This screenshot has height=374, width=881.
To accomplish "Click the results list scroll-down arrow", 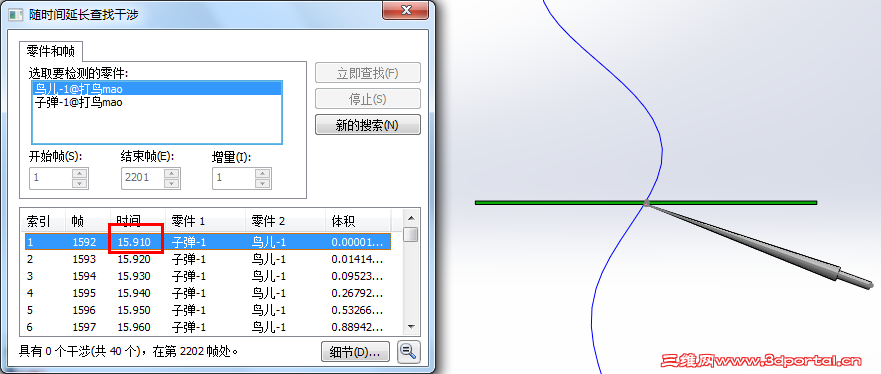I will pyautogui.click(x=411, y=326).
